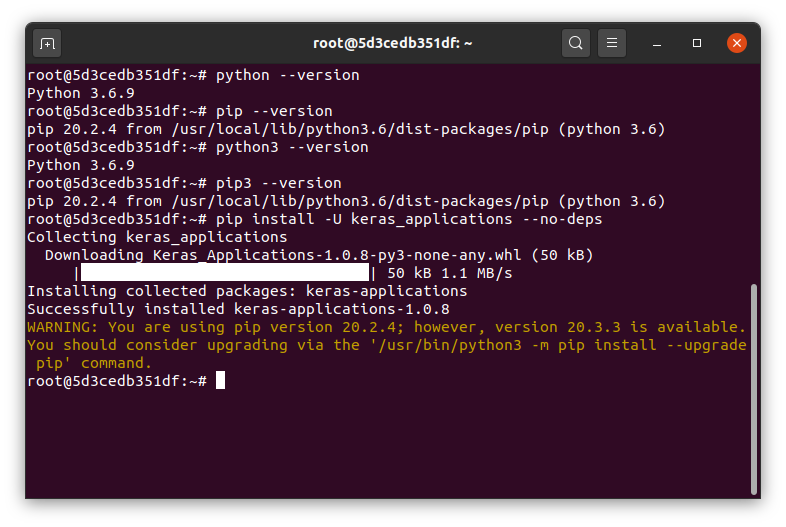
Task: Click the '50 kB 1.1 MB/s' text
Action: point(450,273)
